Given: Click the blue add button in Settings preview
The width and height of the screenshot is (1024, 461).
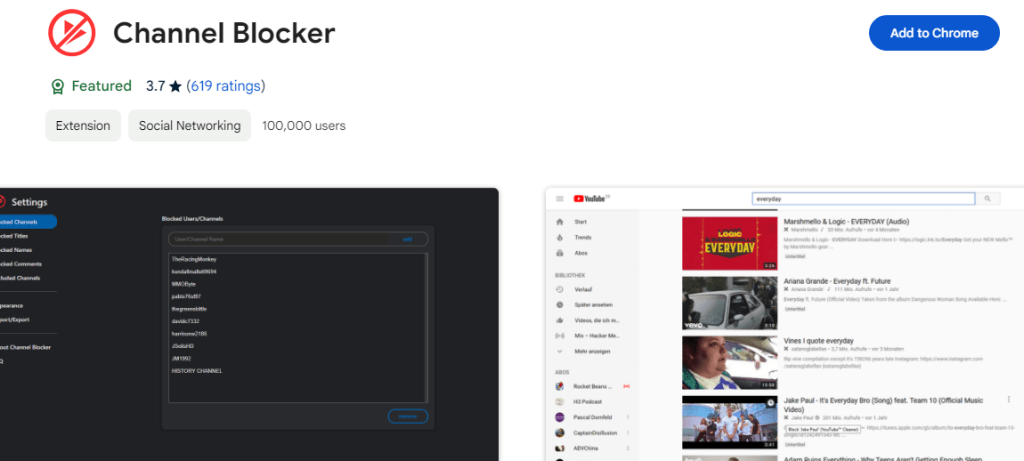Looking at the screenshot, I should tap(408, 239).
